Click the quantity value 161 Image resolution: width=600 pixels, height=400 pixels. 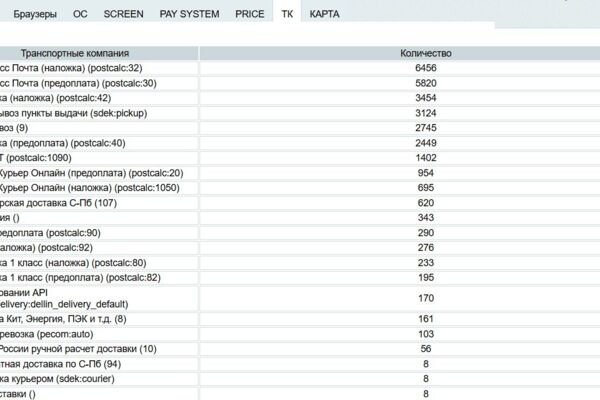click(x=426, y=319)
